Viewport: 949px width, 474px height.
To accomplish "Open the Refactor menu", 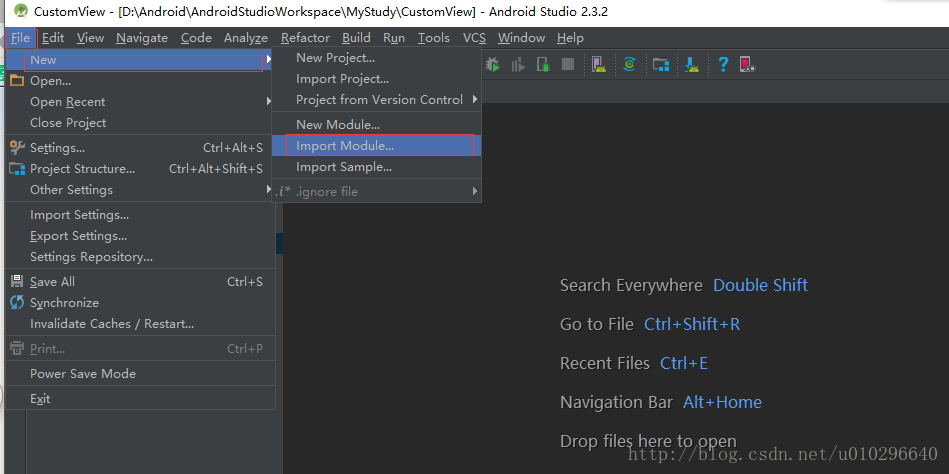I will [x=306, y=38].
